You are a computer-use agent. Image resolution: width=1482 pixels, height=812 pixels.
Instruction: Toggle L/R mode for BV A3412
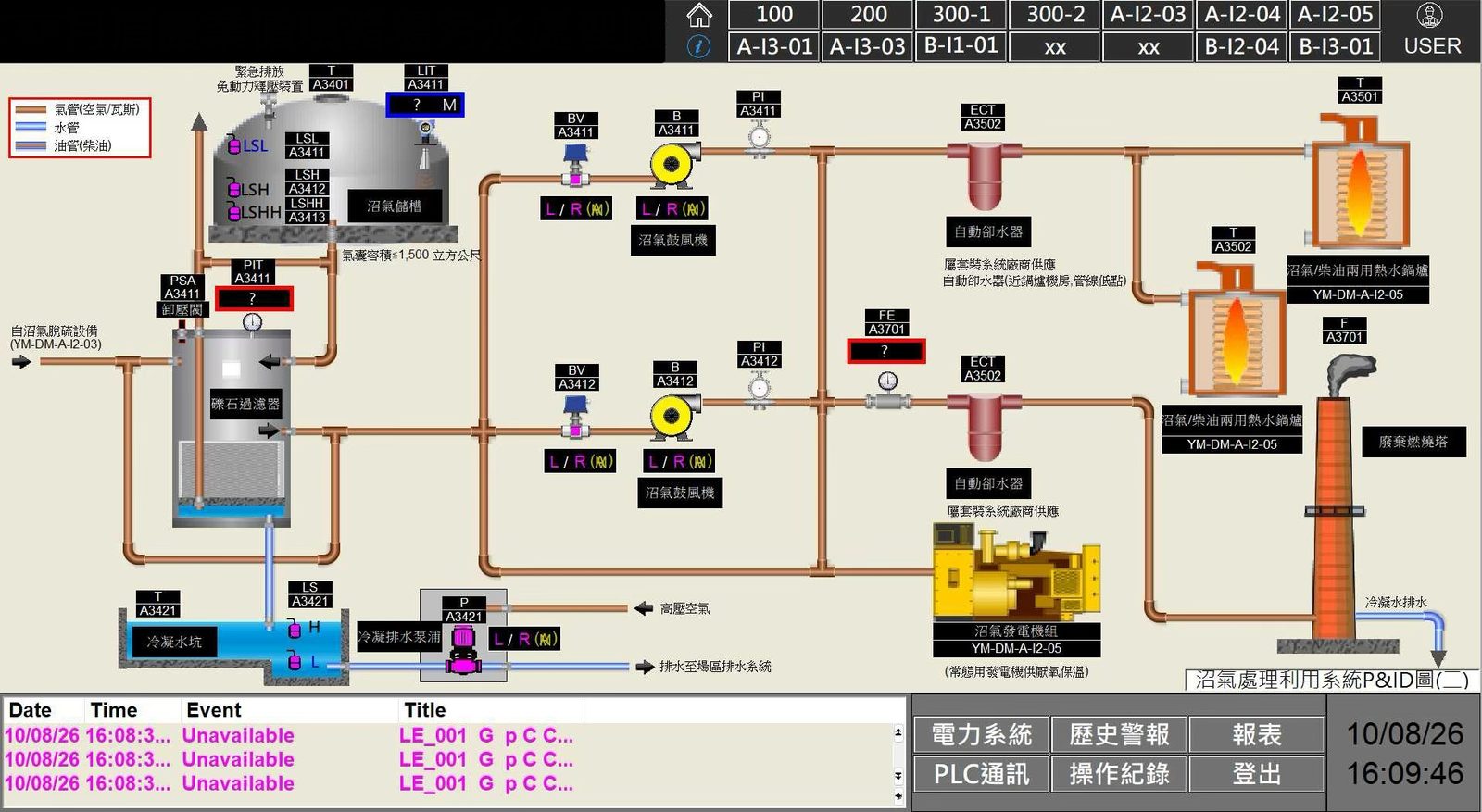coord(581,461)
